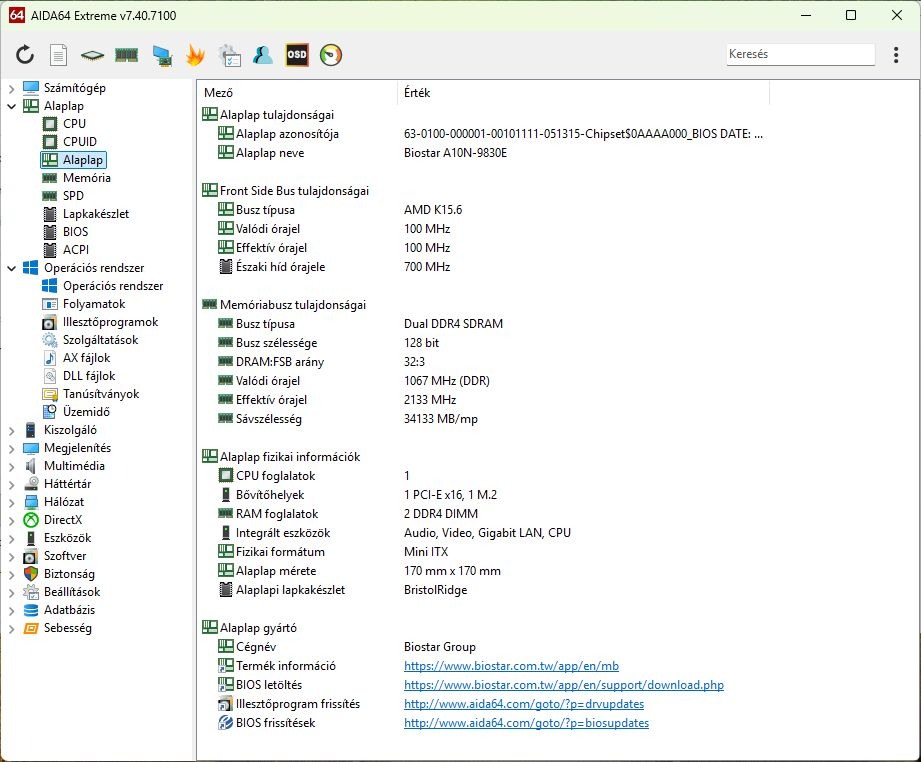Click the CPU chip toolbar icon
The image size is (921, 762).
click(92, 56)
